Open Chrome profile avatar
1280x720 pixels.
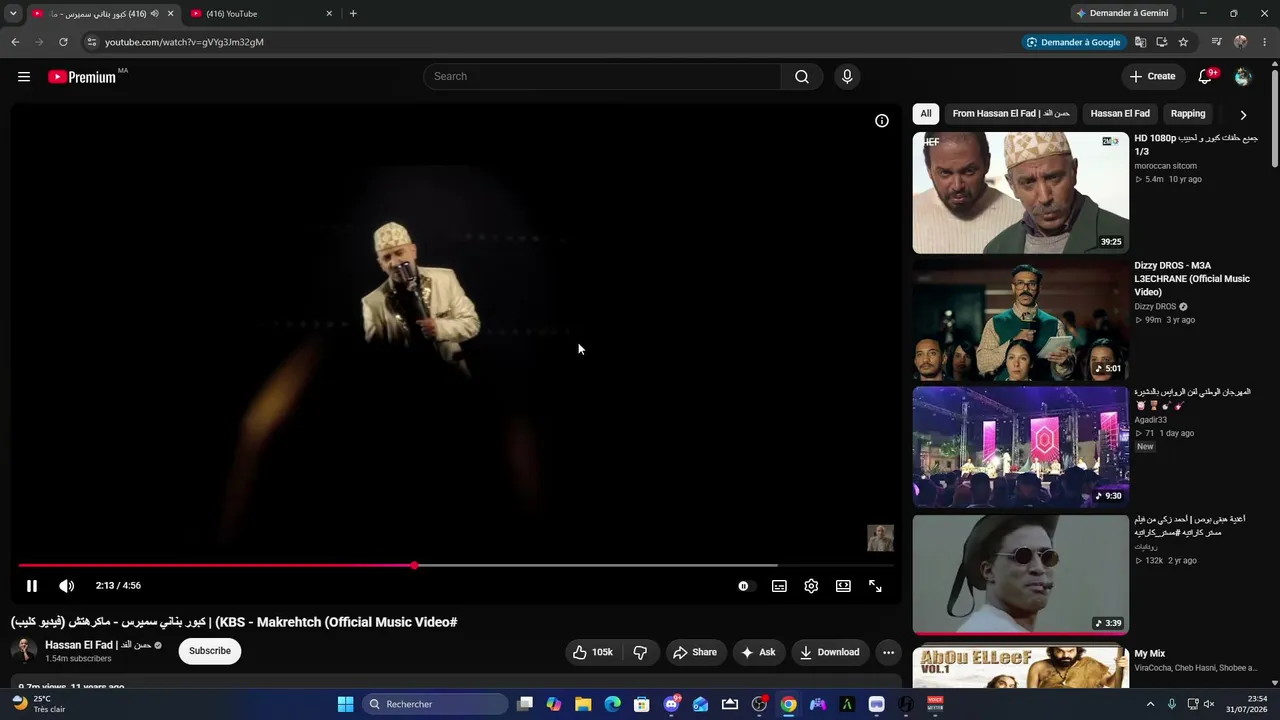1241,42
